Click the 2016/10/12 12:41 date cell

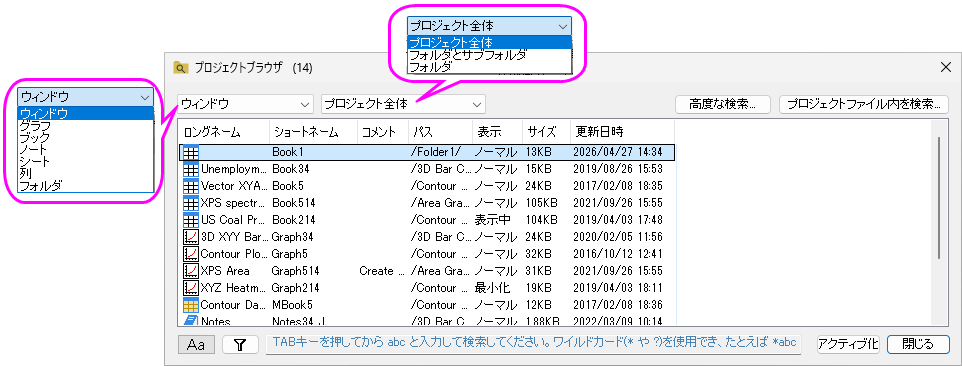coord(617,254)
